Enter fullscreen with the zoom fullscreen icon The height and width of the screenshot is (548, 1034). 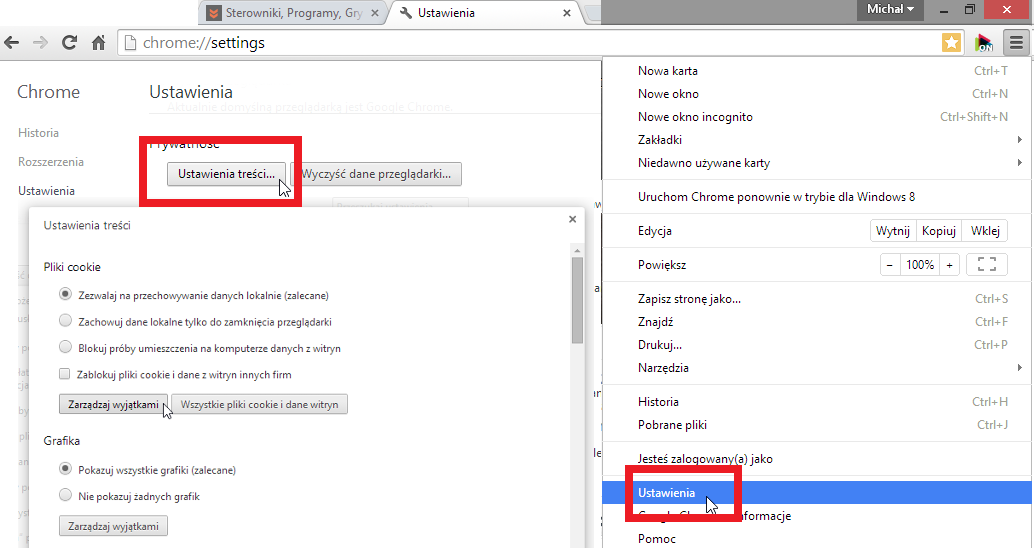987,264
